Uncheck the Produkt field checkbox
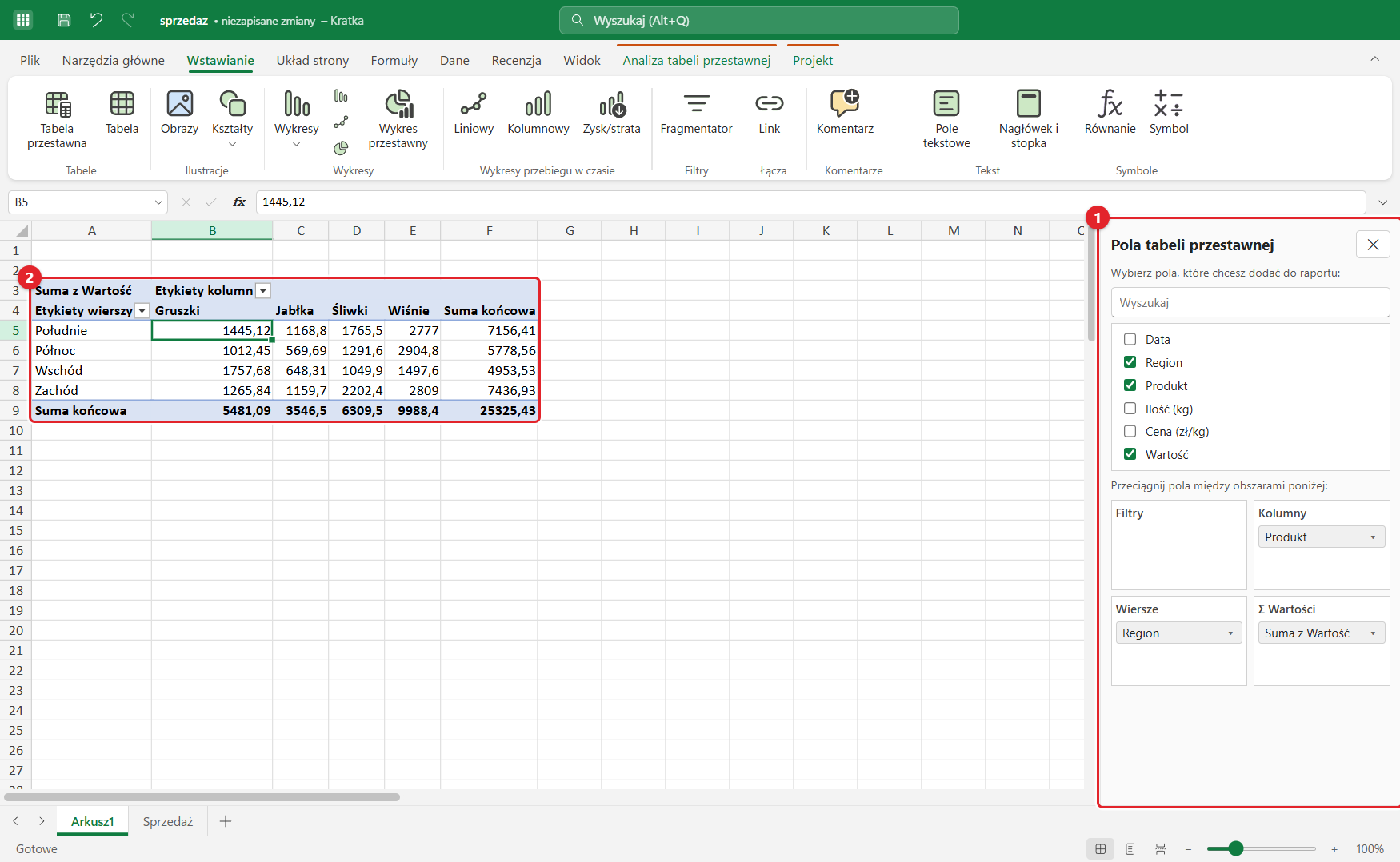 pyautogui.click(x=1130, y=385)
